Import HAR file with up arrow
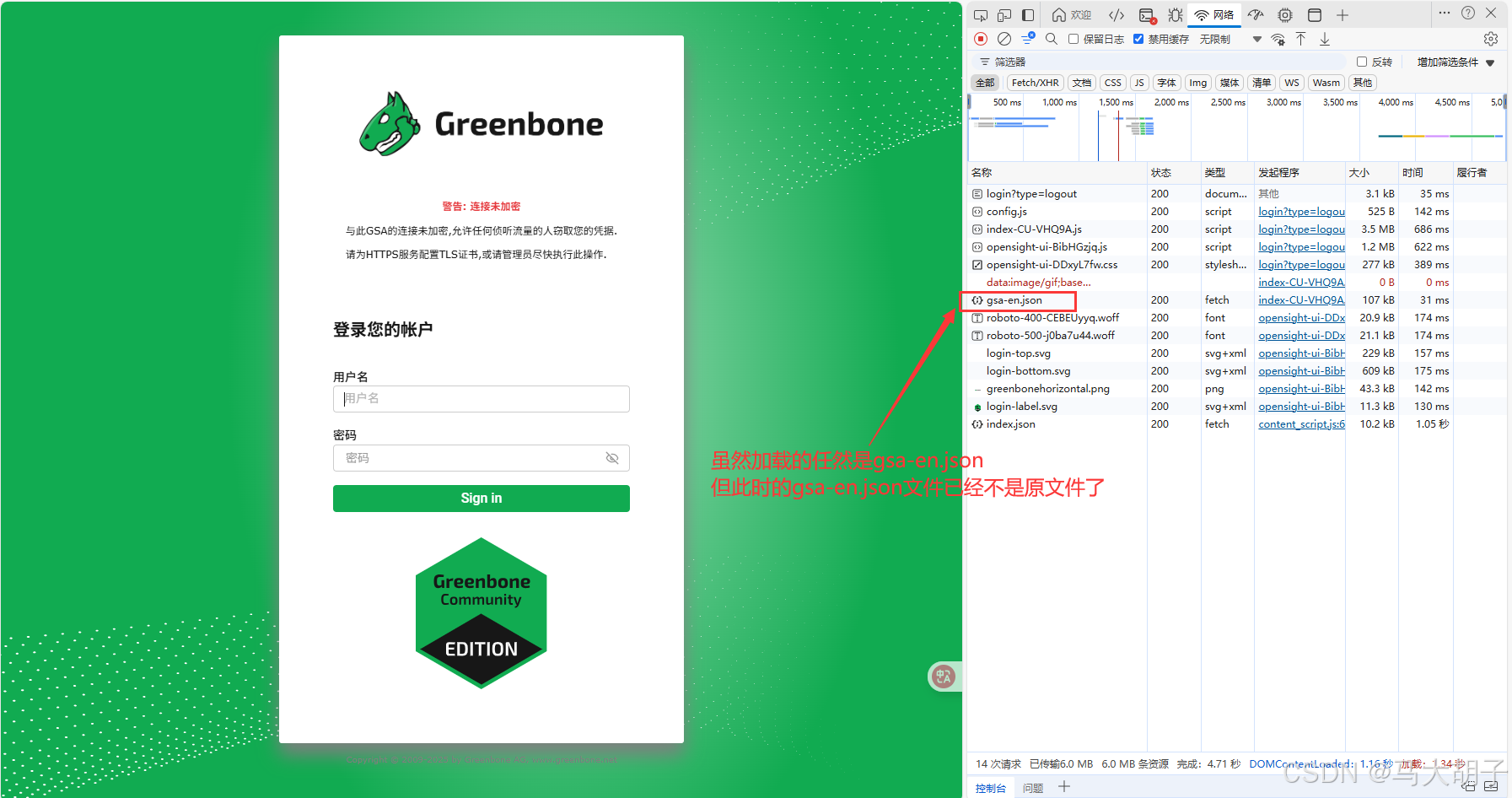Image resolution: width=1512 pixels, height=798 pixels. pos(1301,39)
